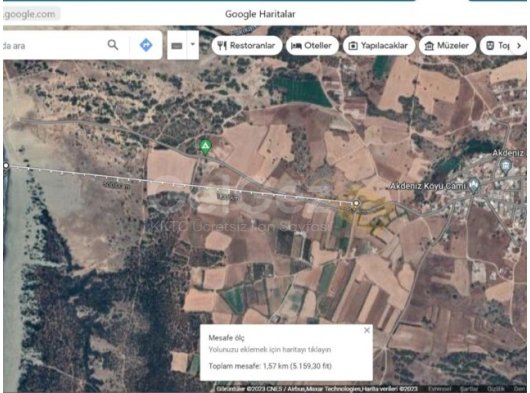Click the search magnifier icon

[113, 45]
